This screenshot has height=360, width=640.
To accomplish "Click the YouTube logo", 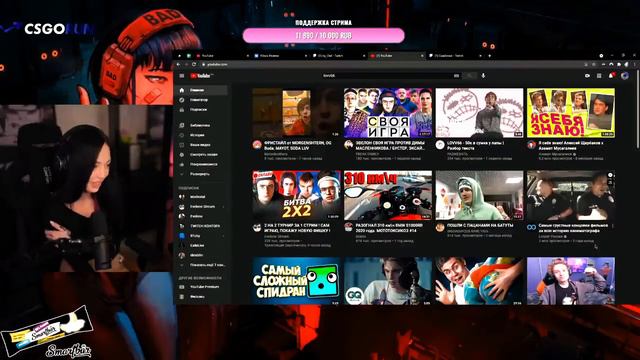I will pyautogui.click(x=200, y=76).
